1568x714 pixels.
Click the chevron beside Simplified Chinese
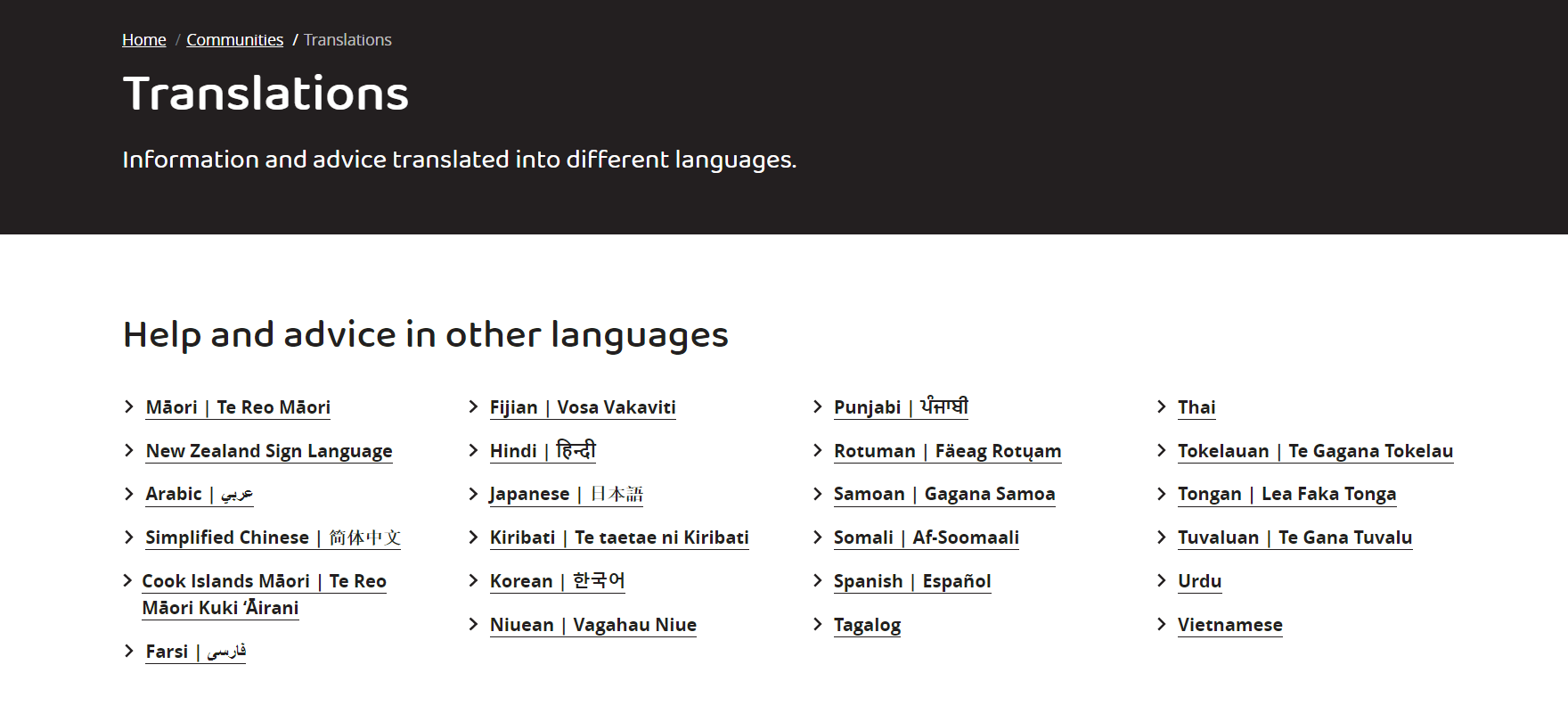pos(129,537)
